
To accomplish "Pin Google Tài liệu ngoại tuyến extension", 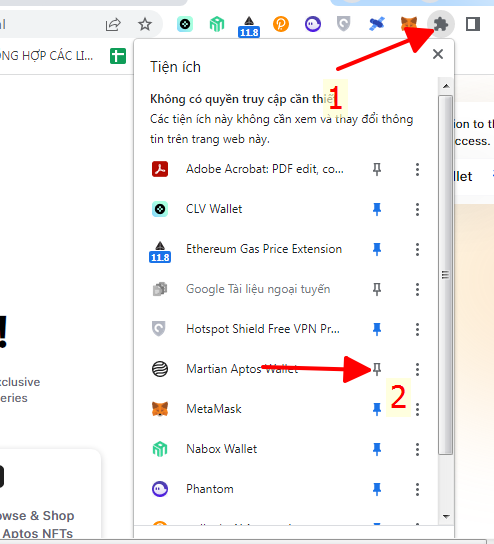I will coord(377,289).
